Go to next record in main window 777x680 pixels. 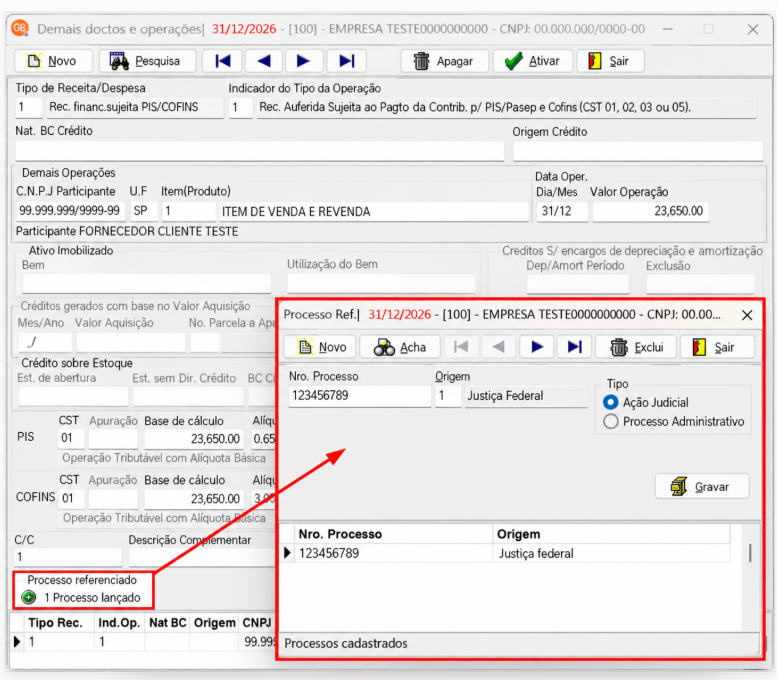(x=304, y=61)
